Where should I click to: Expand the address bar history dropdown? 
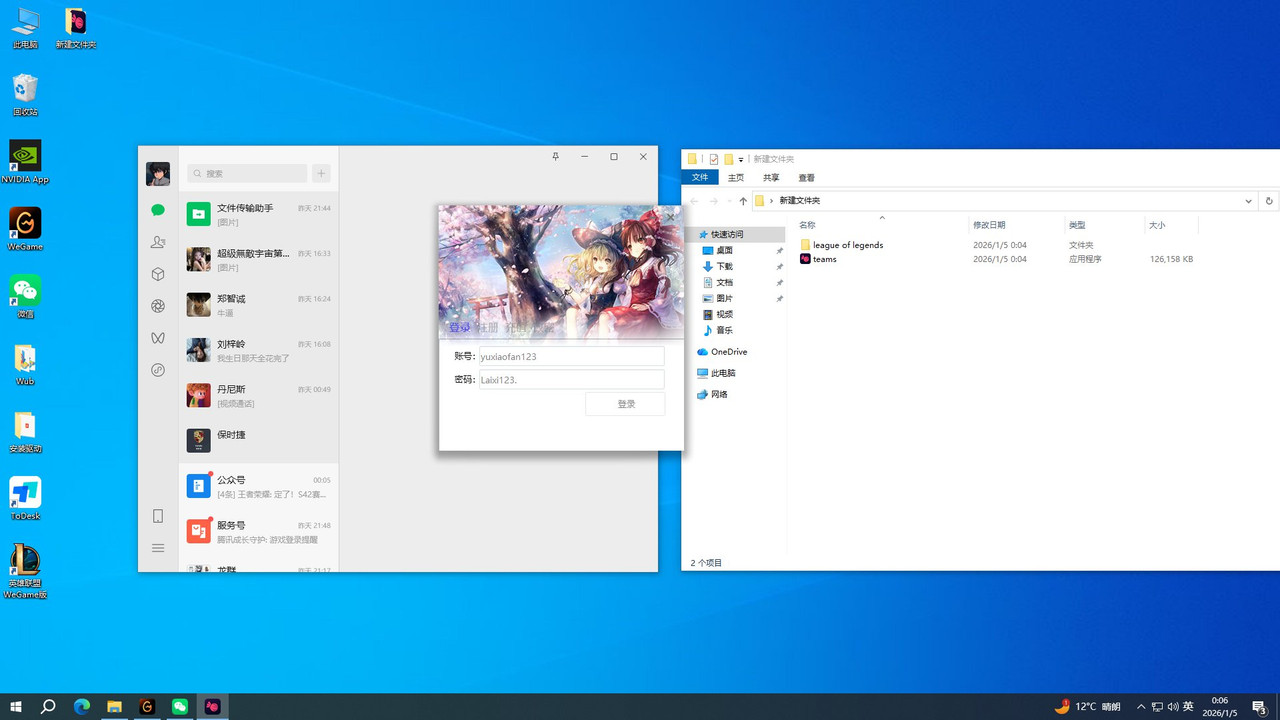tap(1248, 201)
